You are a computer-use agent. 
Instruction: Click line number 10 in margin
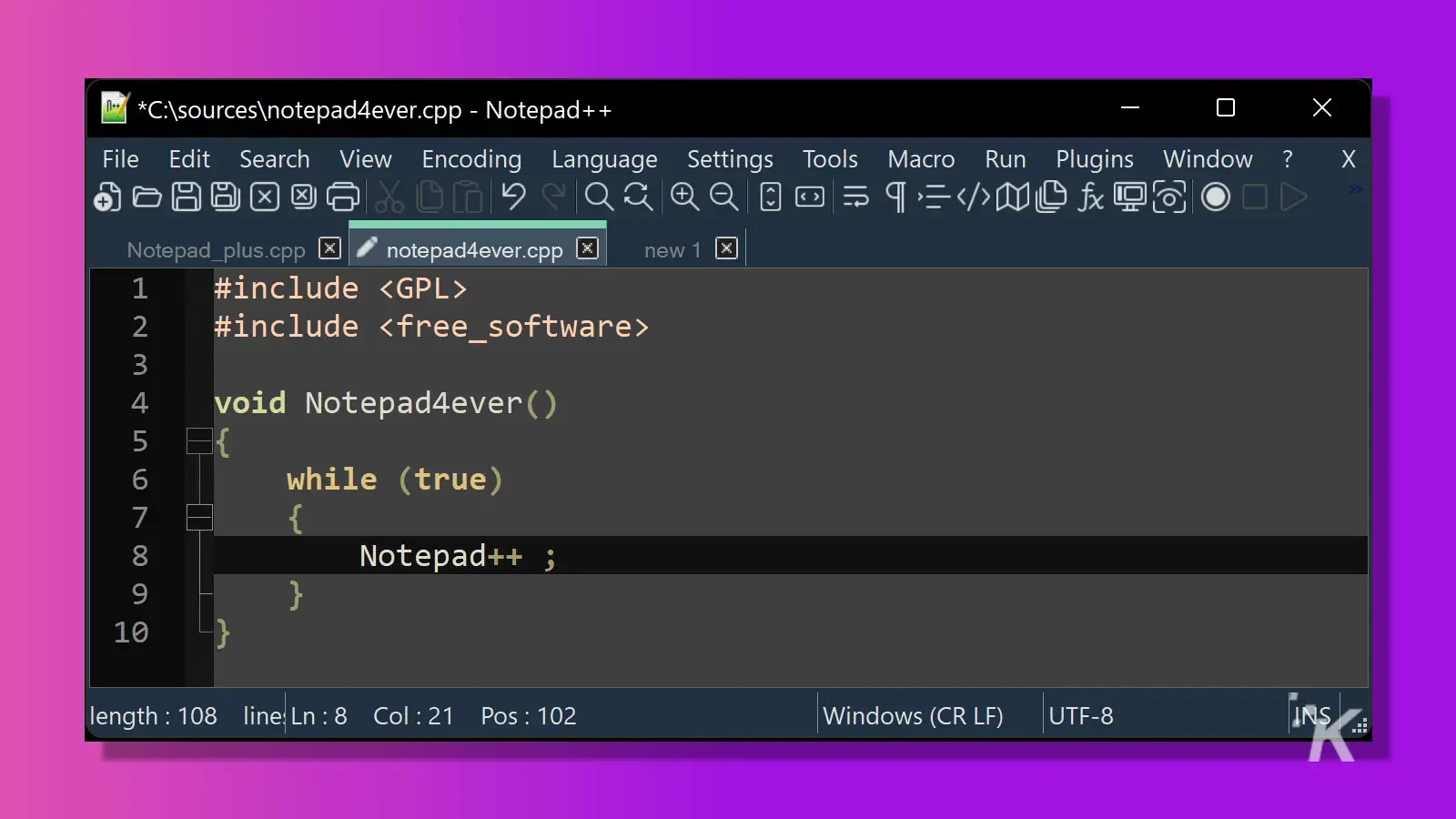pos(131,632)
